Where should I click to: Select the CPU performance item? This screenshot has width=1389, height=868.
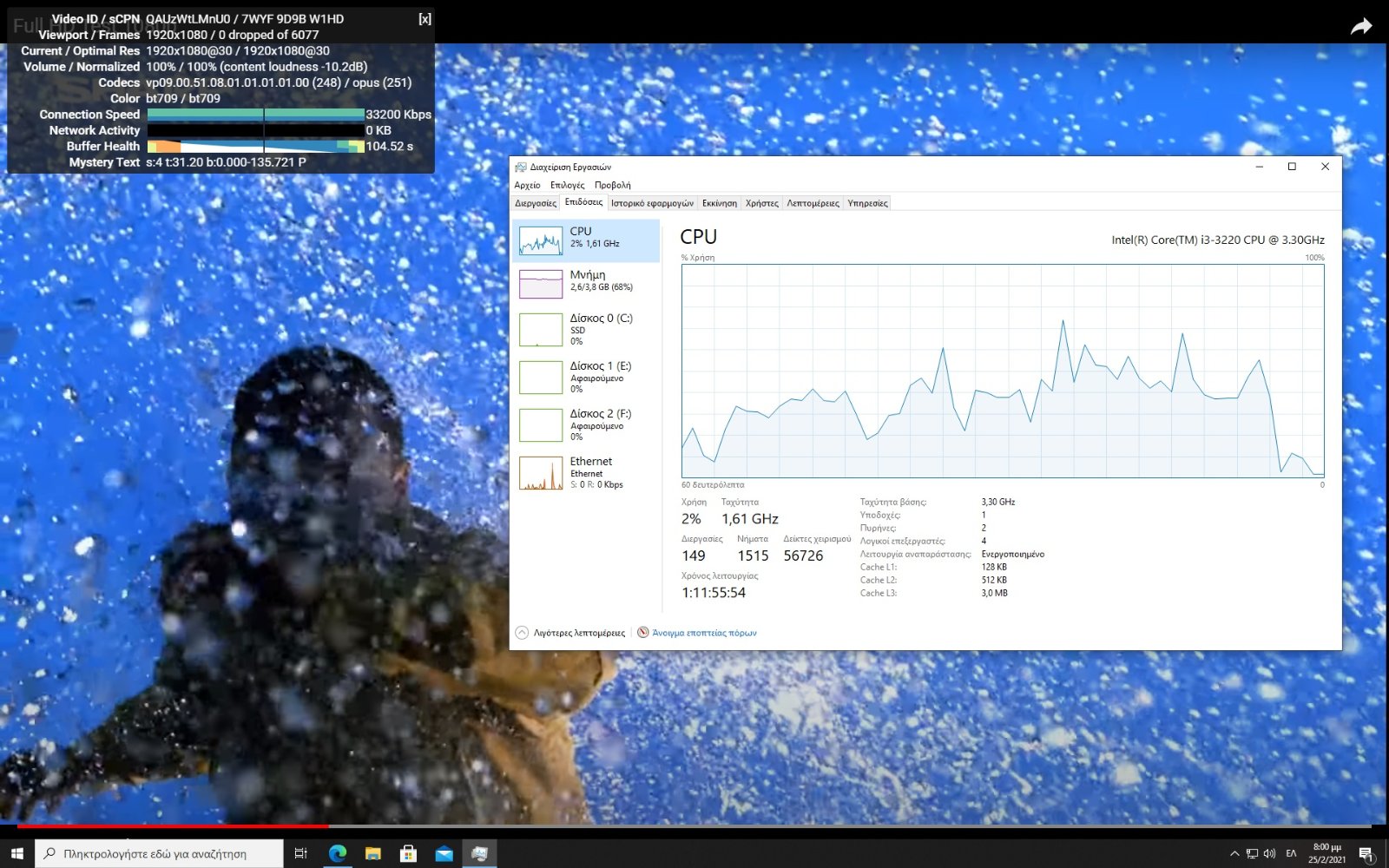(586, 240)
